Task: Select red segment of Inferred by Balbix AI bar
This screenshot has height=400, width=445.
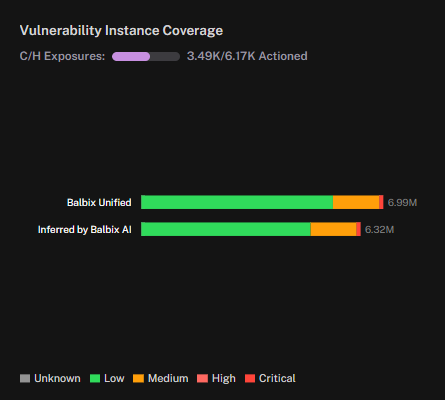Action: point(359,229)
